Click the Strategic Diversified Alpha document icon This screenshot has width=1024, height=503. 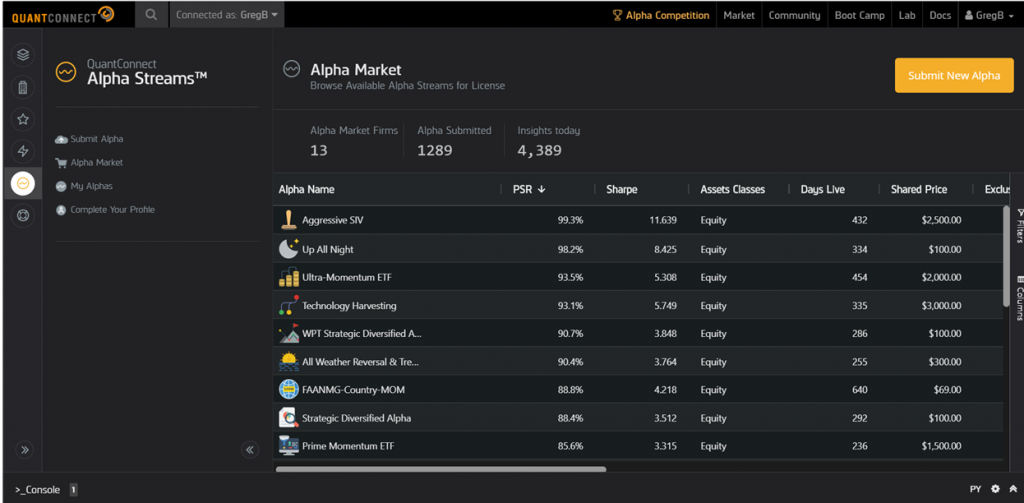(x=289, y=417)
